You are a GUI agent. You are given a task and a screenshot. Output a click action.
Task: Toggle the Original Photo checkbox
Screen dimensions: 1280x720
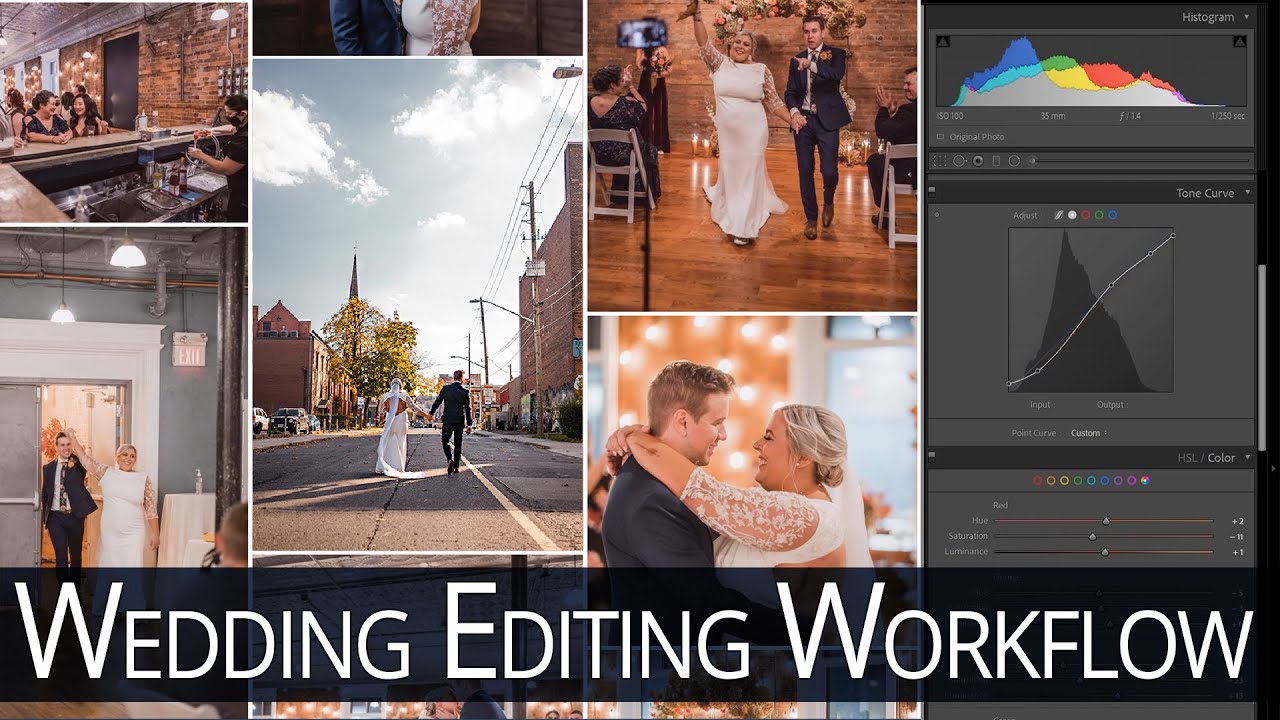pos(940,137)
